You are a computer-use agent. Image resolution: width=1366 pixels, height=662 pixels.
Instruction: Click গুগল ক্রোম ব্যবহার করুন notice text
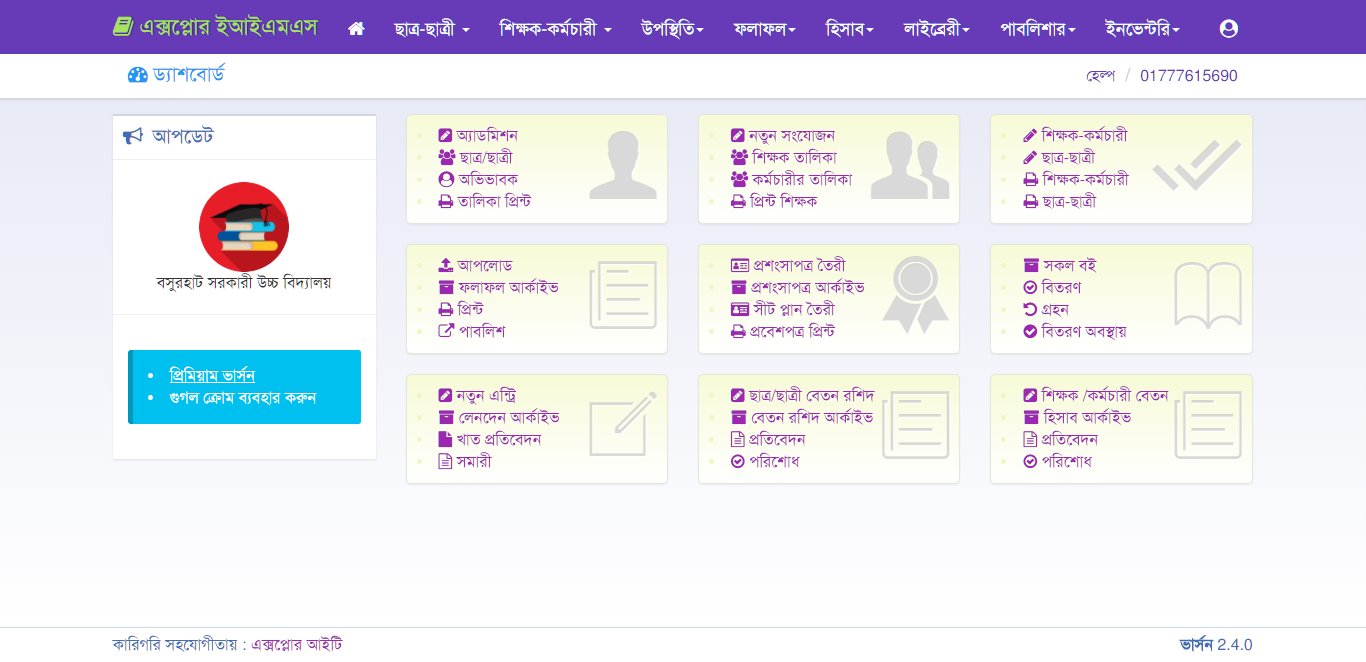point(243,398)
